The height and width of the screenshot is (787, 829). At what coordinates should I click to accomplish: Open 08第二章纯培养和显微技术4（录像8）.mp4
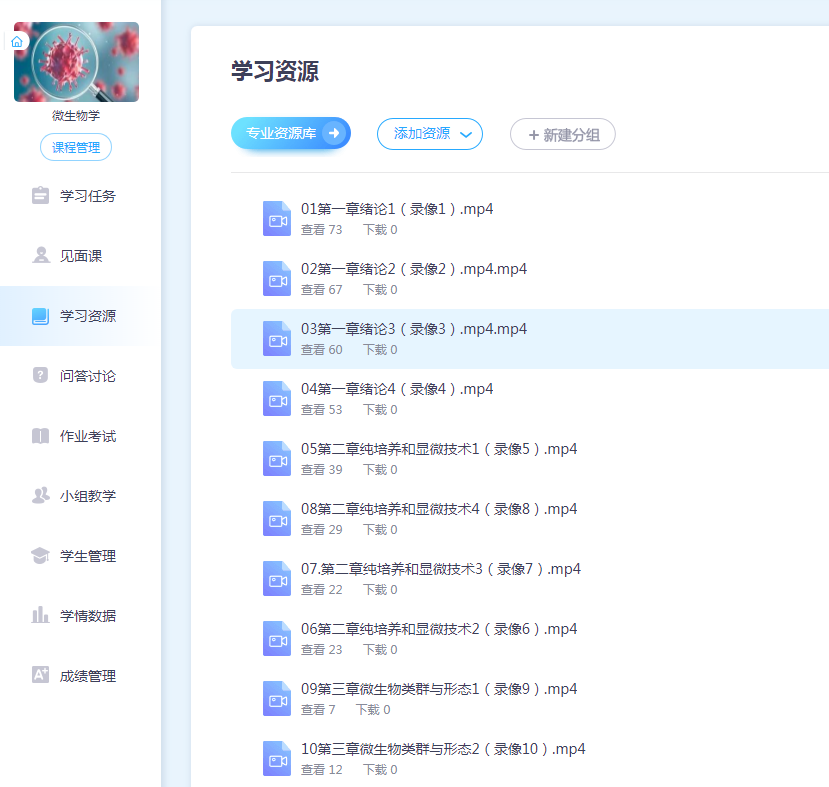[x=439, y=509]
